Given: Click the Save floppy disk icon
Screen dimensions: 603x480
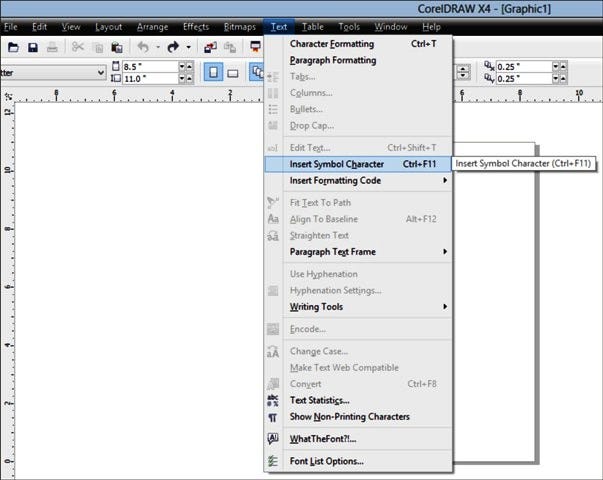Looking at the screenshot, I should pyautogui.click(x=33, y=47).
